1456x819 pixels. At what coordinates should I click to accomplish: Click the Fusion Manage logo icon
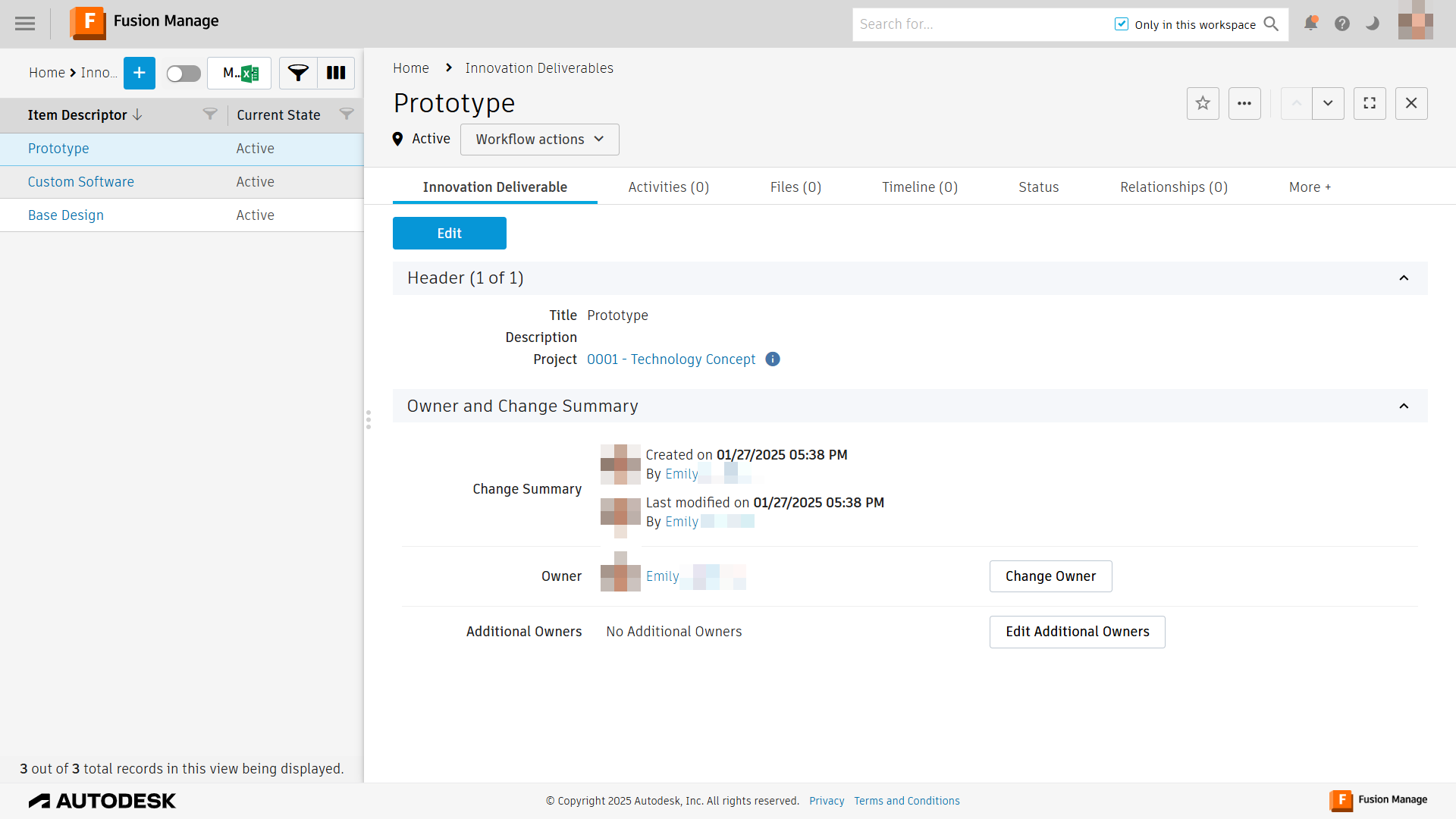[x=88, y=23]
